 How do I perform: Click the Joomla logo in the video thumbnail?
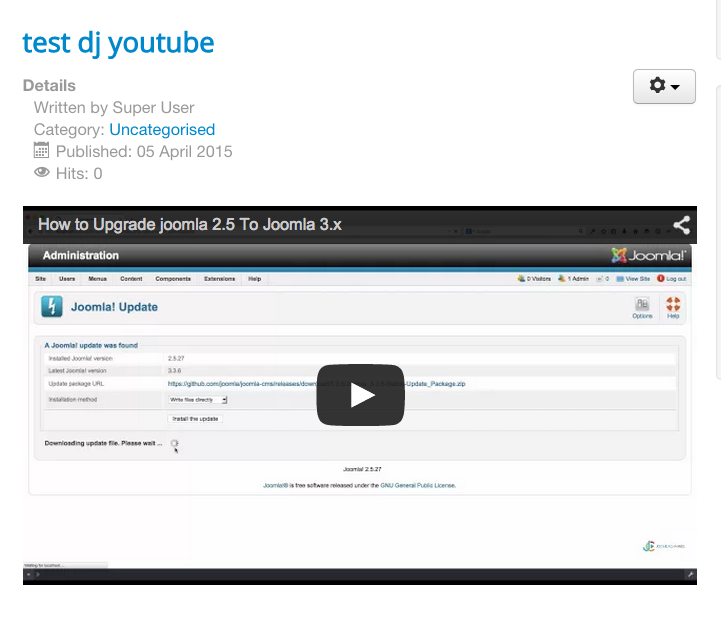(x=648, y=255)
